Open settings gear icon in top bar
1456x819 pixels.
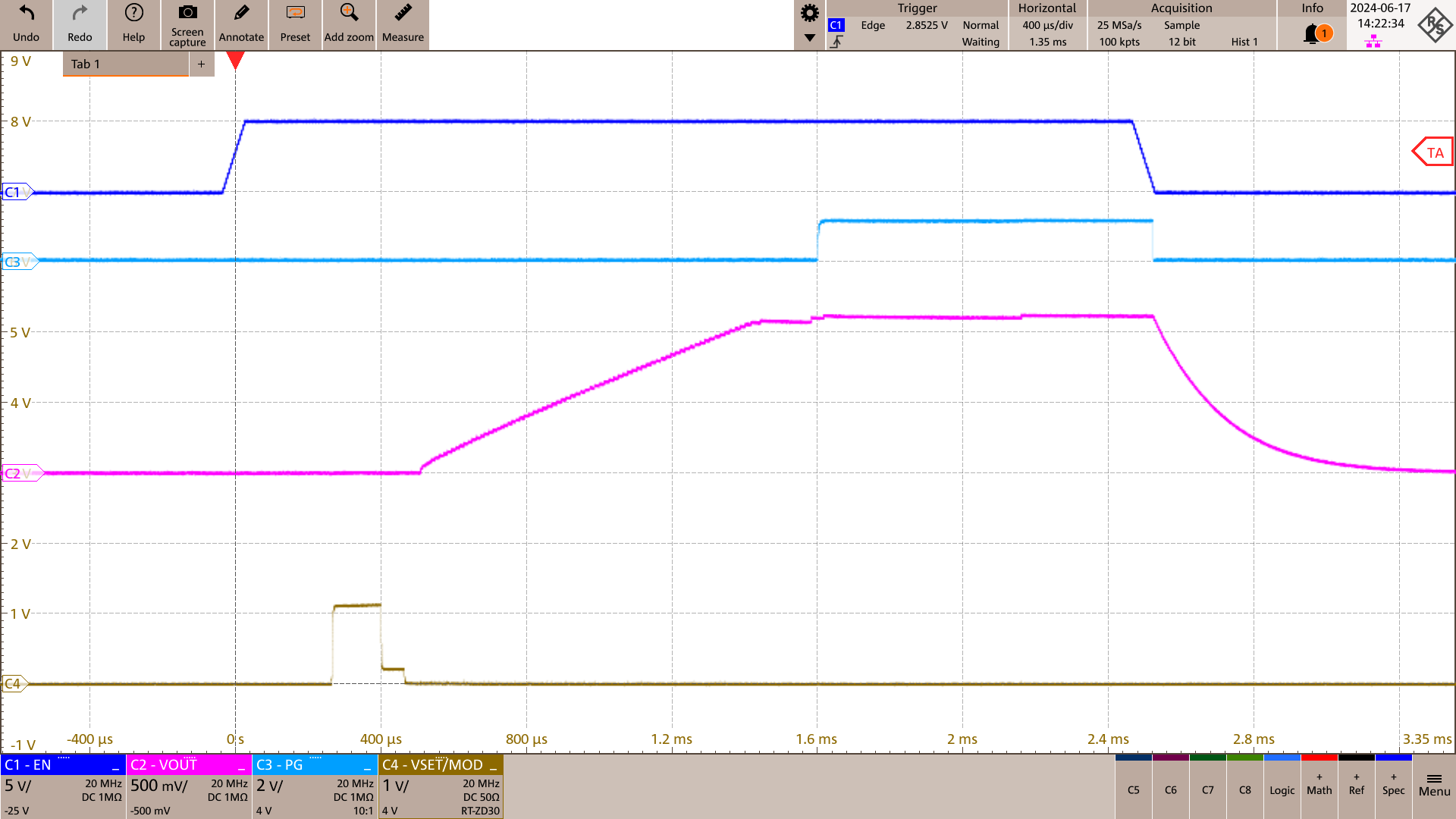tap(810, 13)
